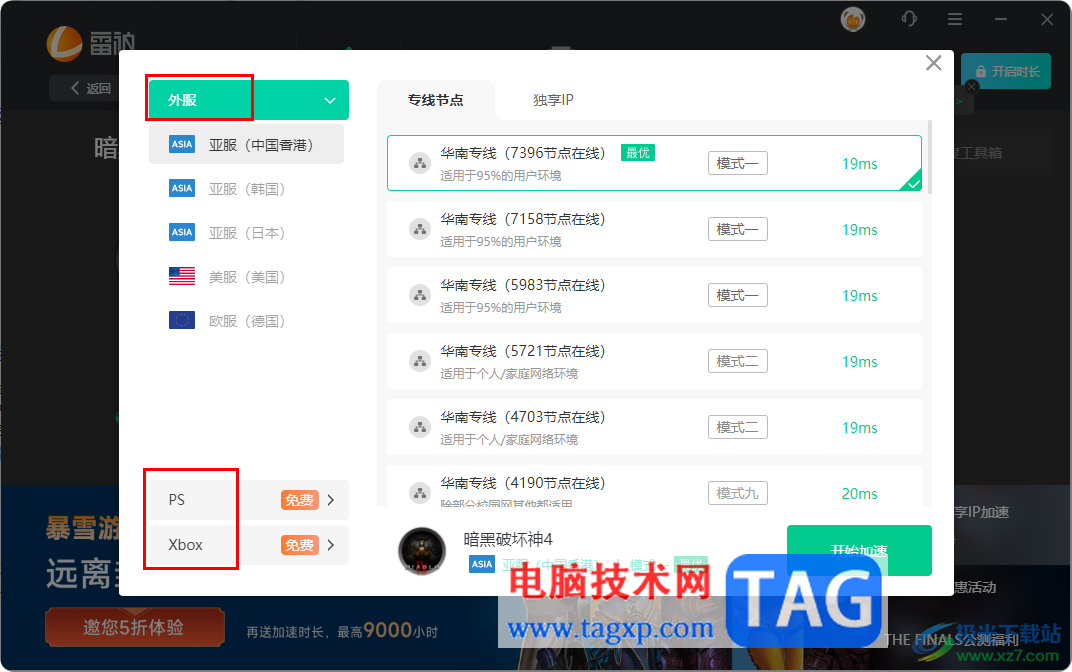The height and width of the screenshot is (672, 1072).
Task: Select 亚服 (日本) server
Action: (246, 232)
